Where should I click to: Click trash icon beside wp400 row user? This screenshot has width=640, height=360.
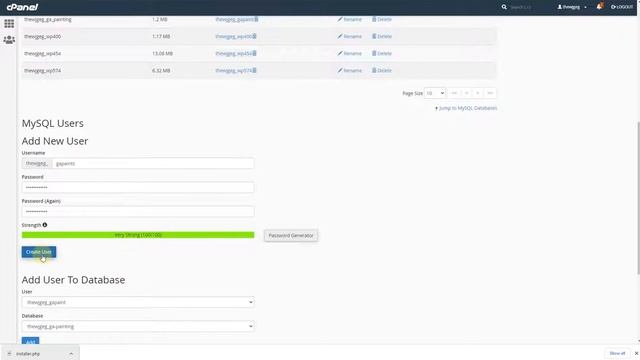click(x=254, y=36)
